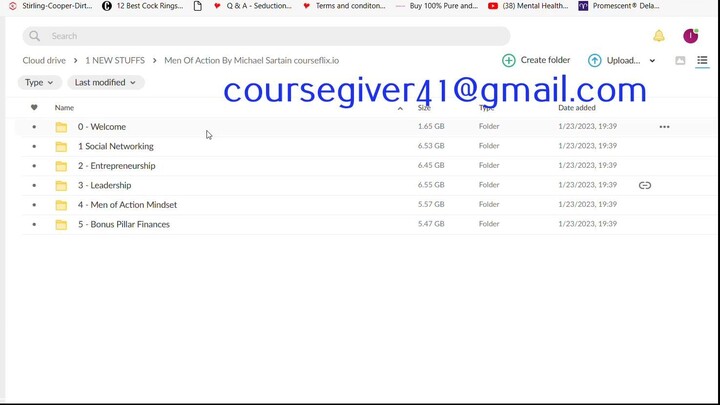Open the Promescent bookmark
The width and height of the screenshot is (720, 405).
click(619, 6)
